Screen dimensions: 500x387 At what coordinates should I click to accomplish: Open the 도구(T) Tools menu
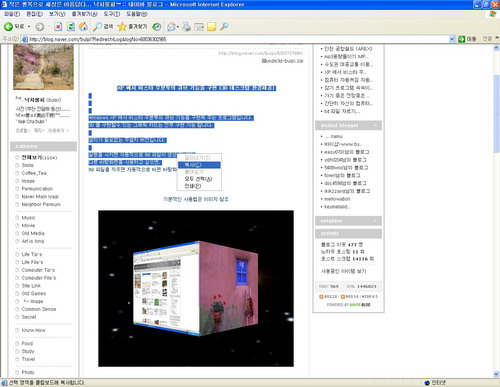112,14
